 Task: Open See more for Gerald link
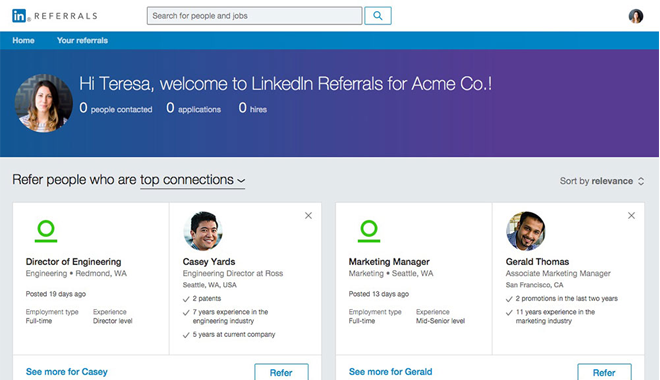[x=390, y=372]
